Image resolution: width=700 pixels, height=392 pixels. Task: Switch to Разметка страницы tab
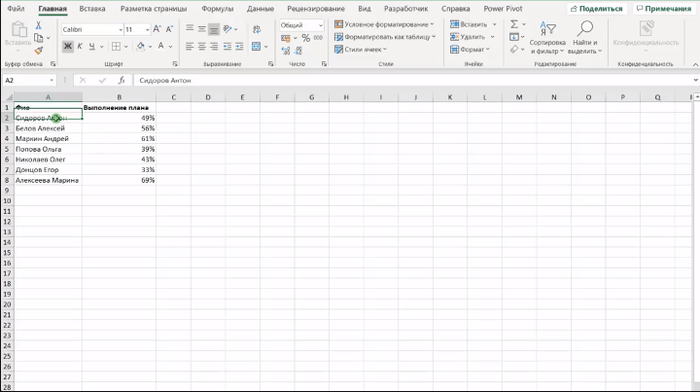154,8
